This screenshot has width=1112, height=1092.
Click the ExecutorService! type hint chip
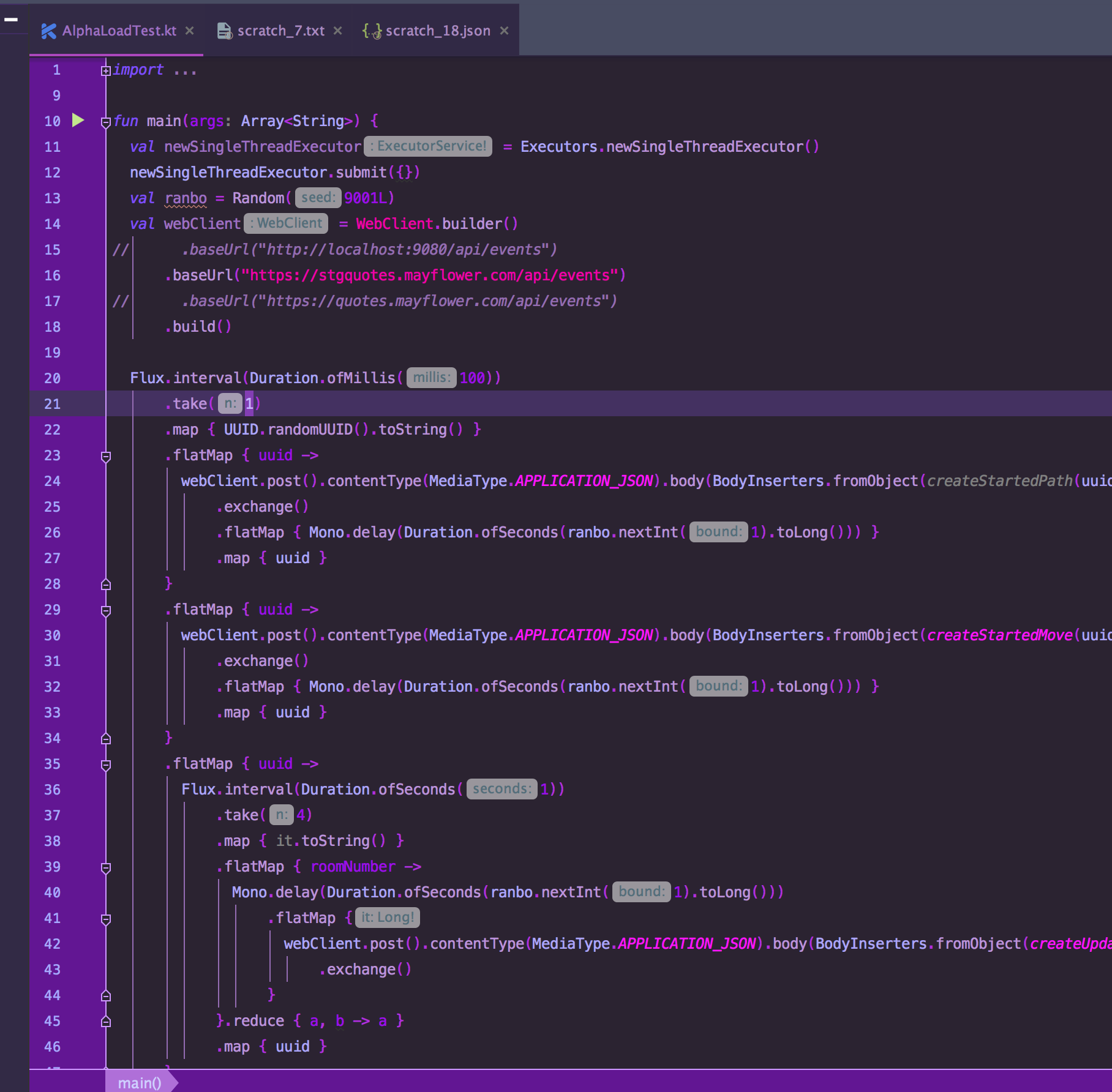pos(427,146)
